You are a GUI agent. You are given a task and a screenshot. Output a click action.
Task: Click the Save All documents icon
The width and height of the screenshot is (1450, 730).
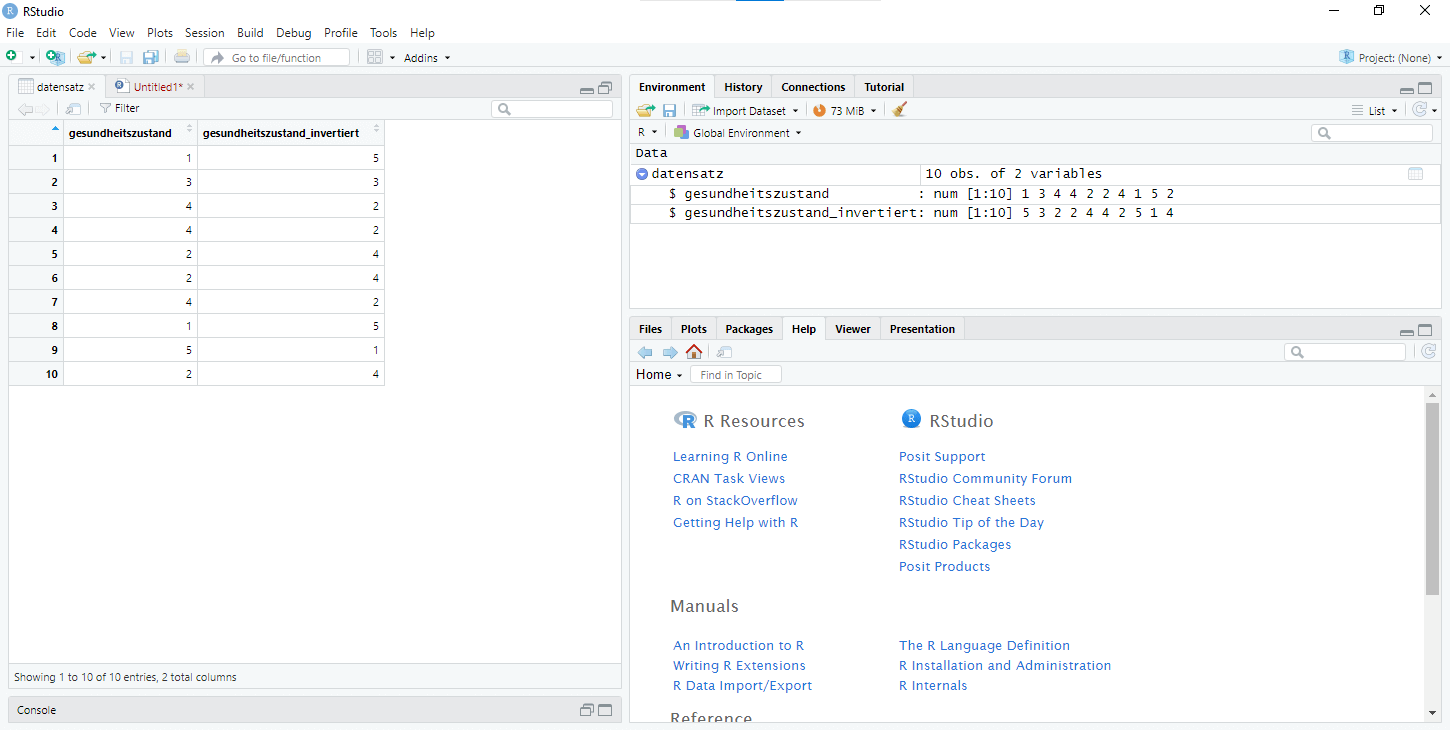151,57
